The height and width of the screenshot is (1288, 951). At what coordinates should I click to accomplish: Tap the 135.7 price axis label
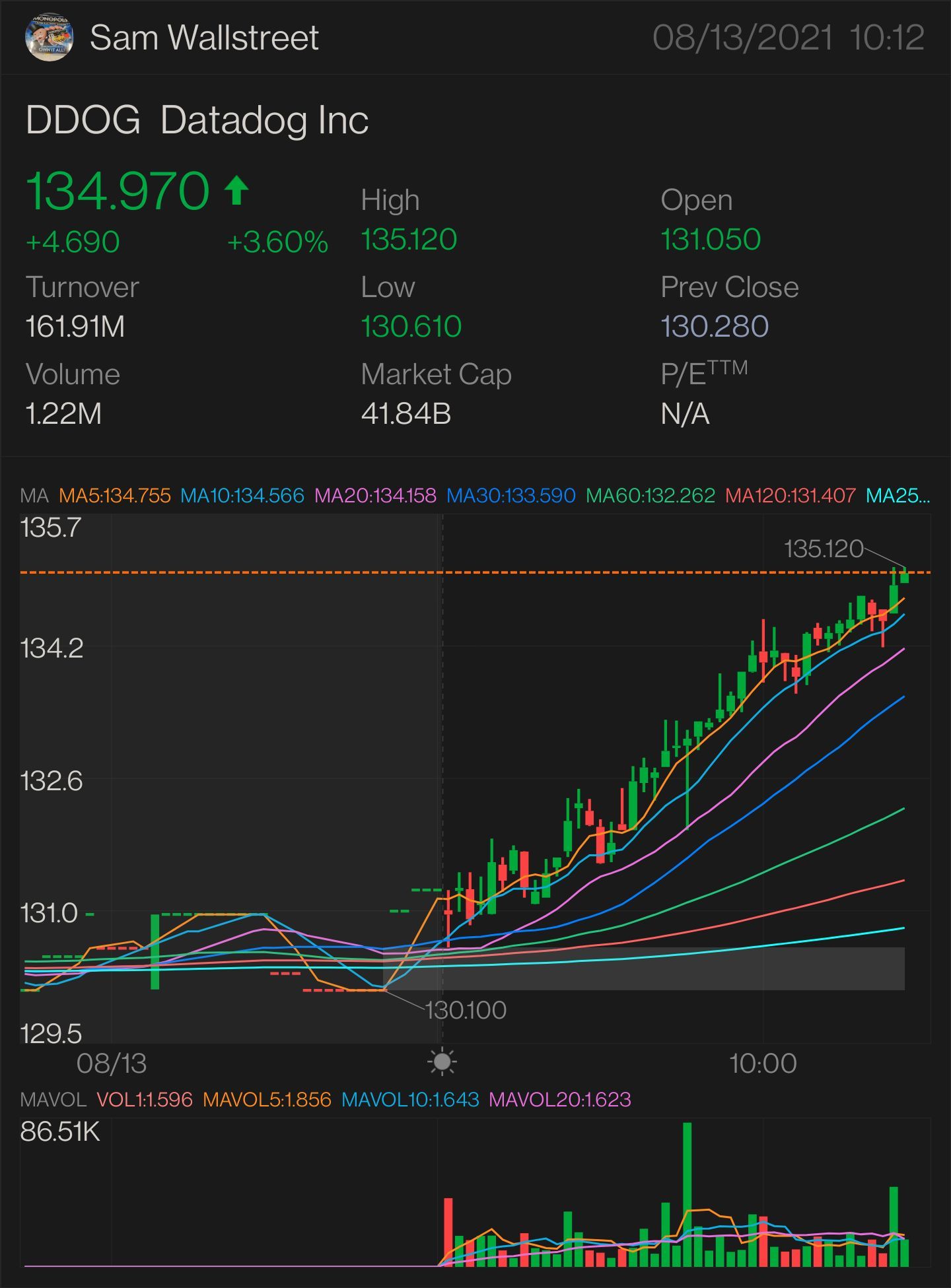(51, 527)
